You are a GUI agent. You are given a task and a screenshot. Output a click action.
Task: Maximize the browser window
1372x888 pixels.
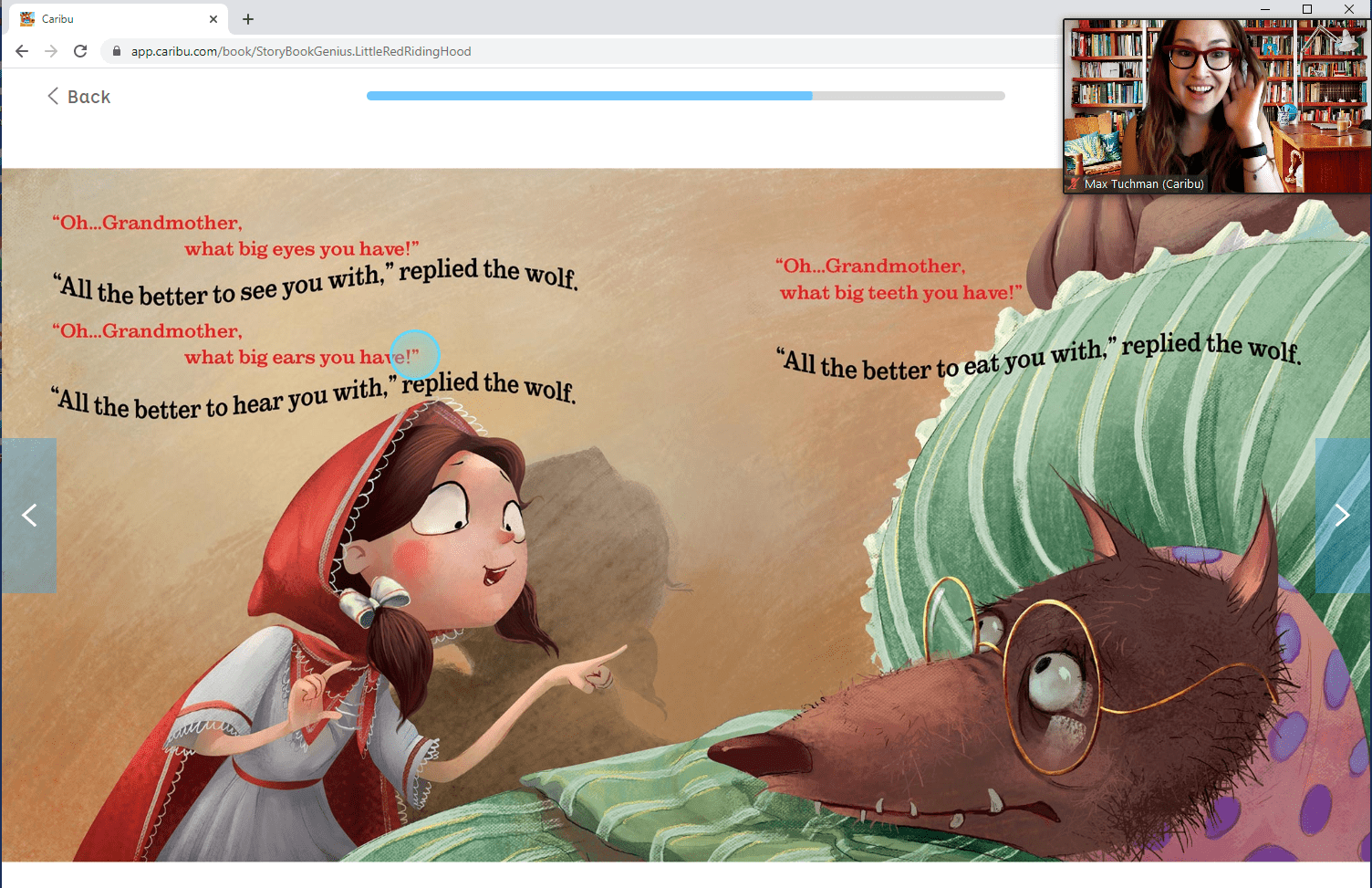[1307, 9]
